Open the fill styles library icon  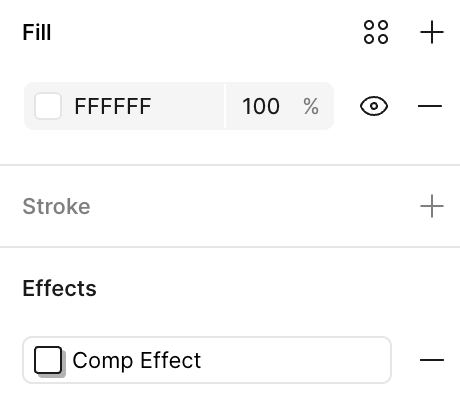coord(376,32)
